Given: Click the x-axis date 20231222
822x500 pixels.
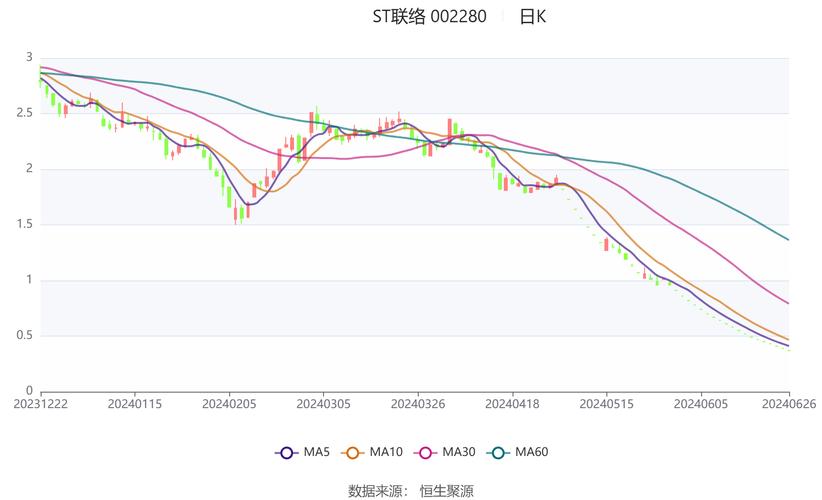Looking at the screenshot, I should coord(40,404).
